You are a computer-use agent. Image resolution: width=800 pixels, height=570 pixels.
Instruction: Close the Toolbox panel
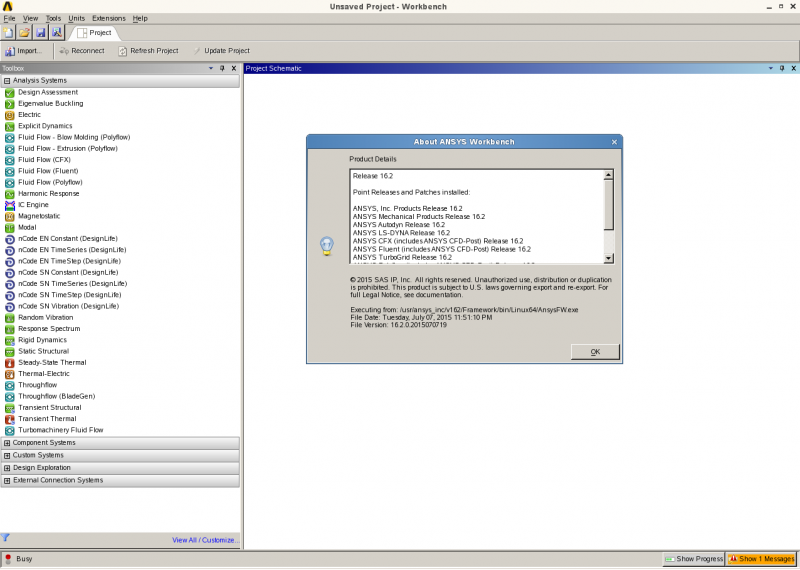coord(234,68)
